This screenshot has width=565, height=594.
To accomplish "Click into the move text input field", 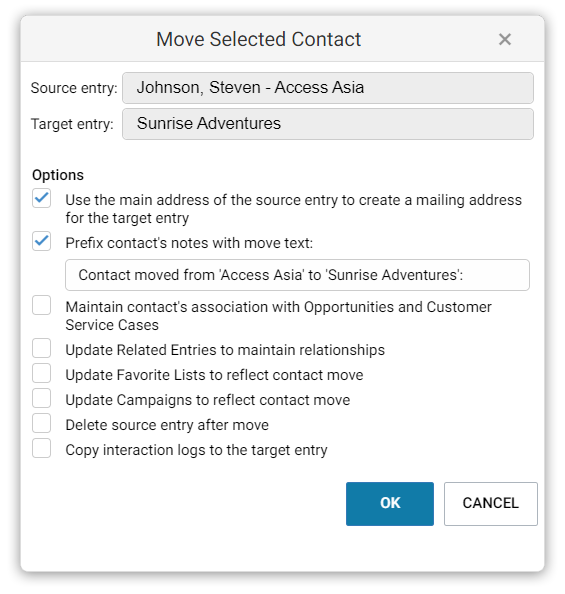I will (x=297, y=275).
